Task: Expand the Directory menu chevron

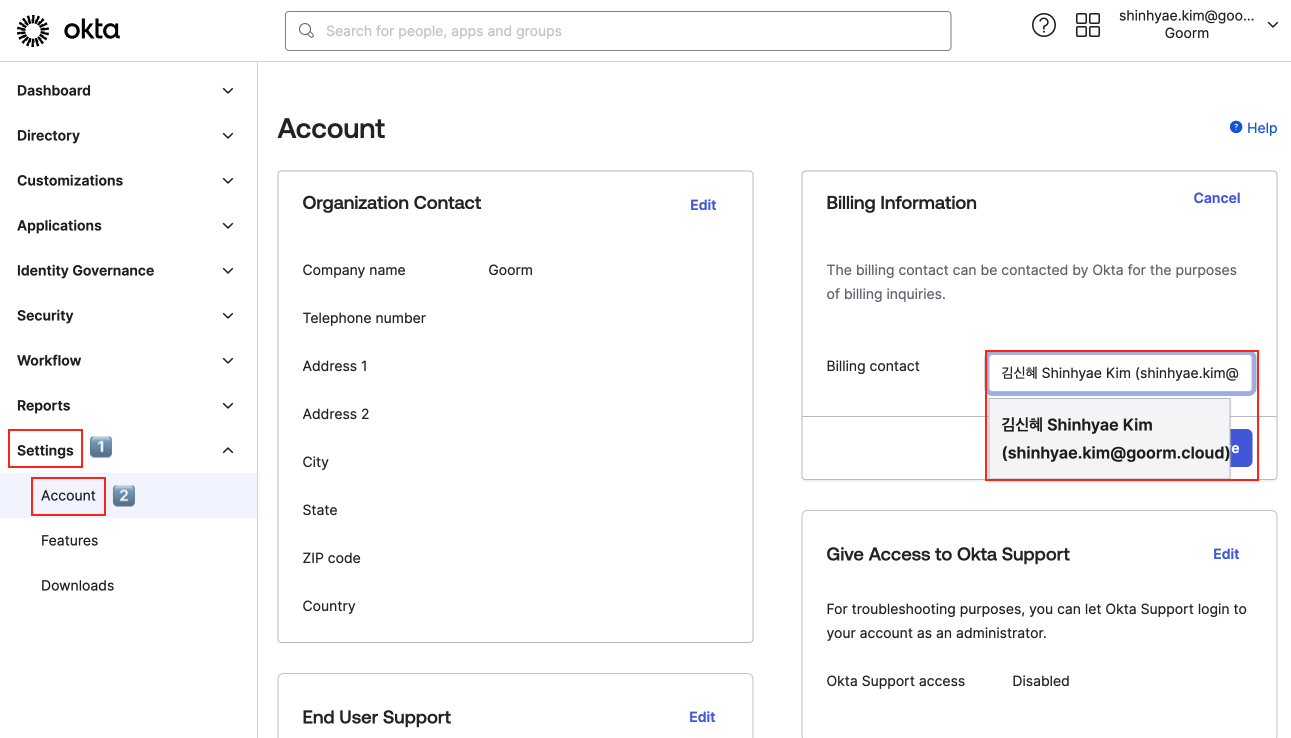Action: (x=228, y=136)
